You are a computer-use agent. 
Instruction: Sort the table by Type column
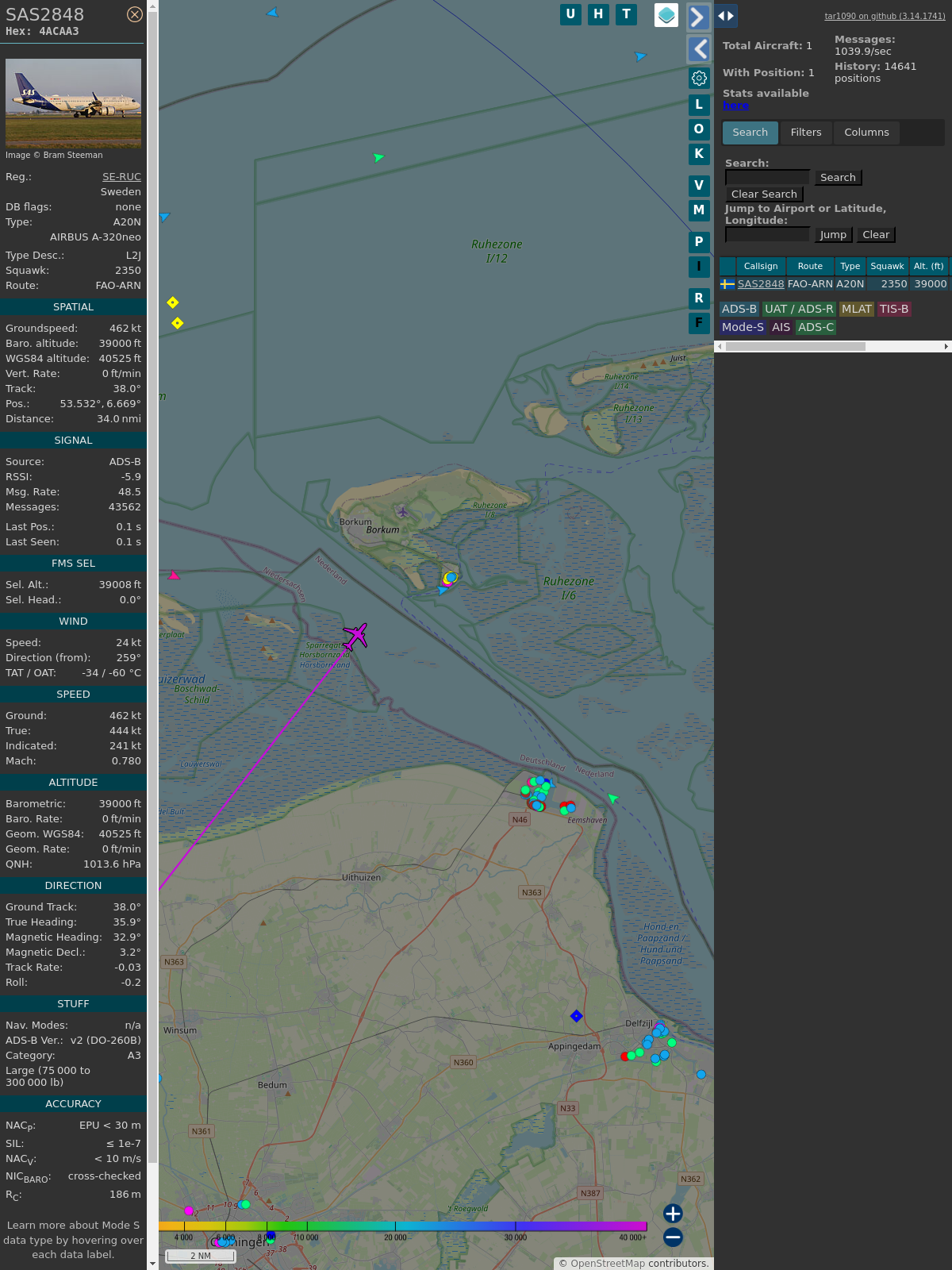pyautogui.click(x=850, y=266)
